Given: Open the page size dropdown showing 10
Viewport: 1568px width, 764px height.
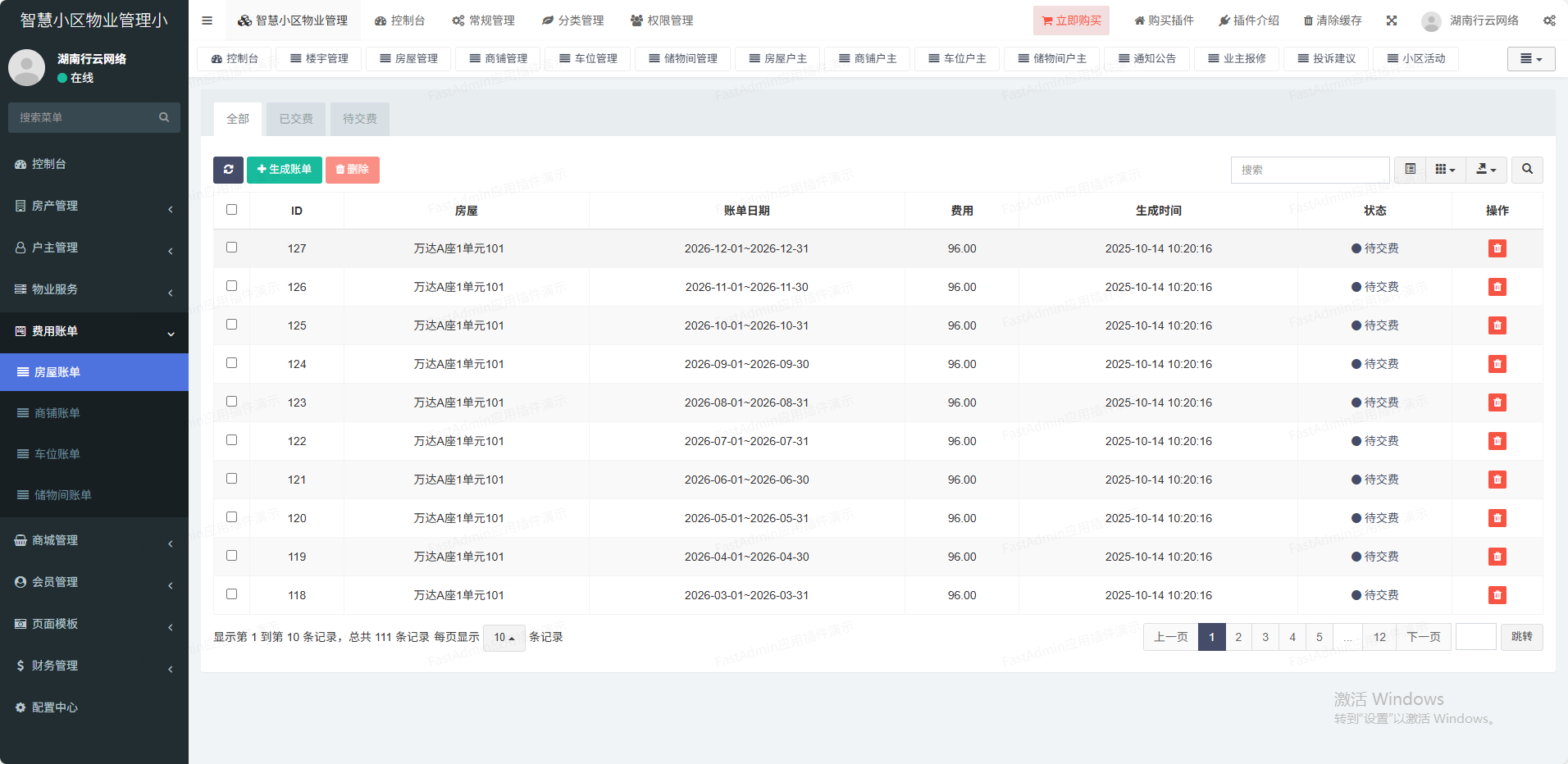Looking at the screenshot, I should click(x=504, y=637).
